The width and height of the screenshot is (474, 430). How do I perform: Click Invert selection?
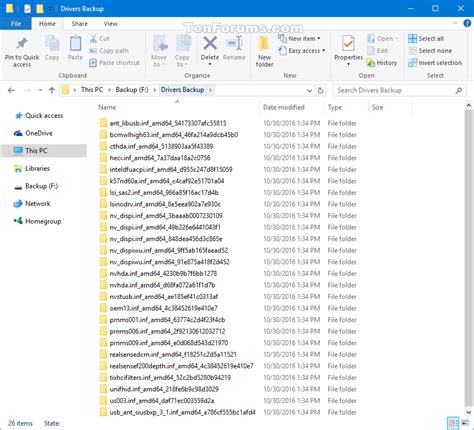pyautogui.click(x=435, y=63)
